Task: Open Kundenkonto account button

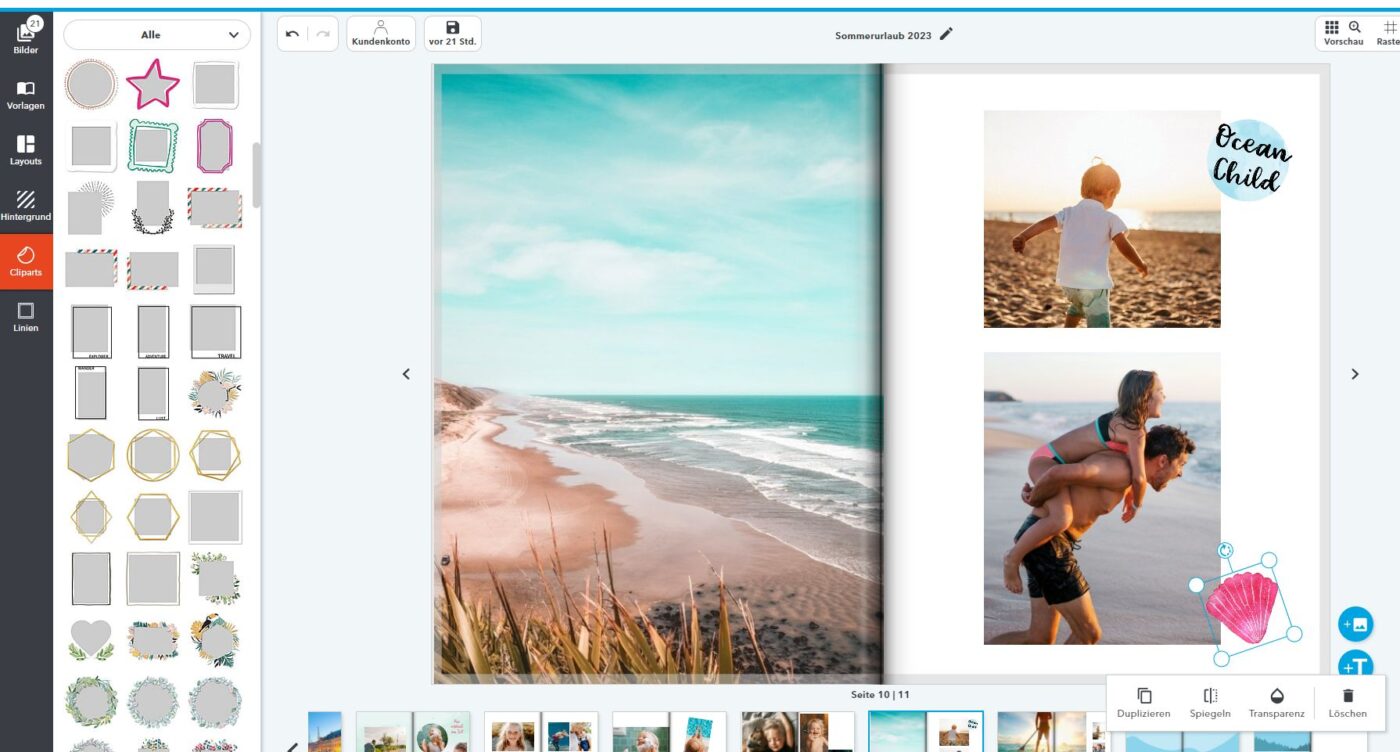Action: [x=381, y=34]
